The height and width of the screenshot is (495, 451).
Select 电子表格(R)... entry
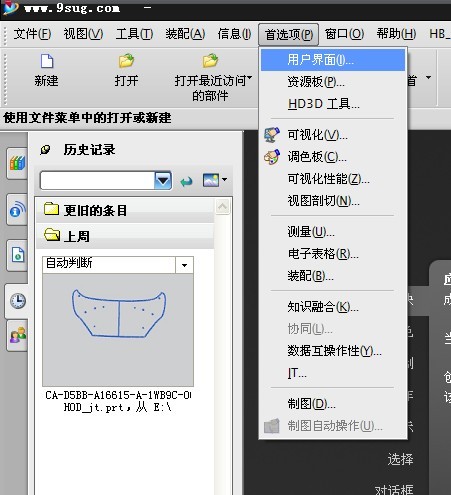[x=333, y=254]
